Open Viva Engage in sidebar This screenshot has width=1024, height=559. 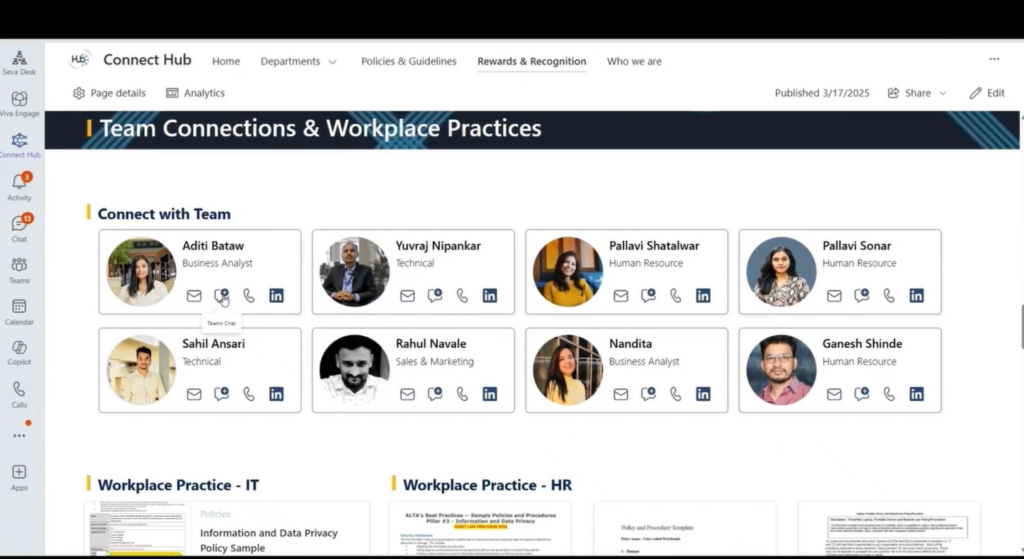tap(19, 104)
